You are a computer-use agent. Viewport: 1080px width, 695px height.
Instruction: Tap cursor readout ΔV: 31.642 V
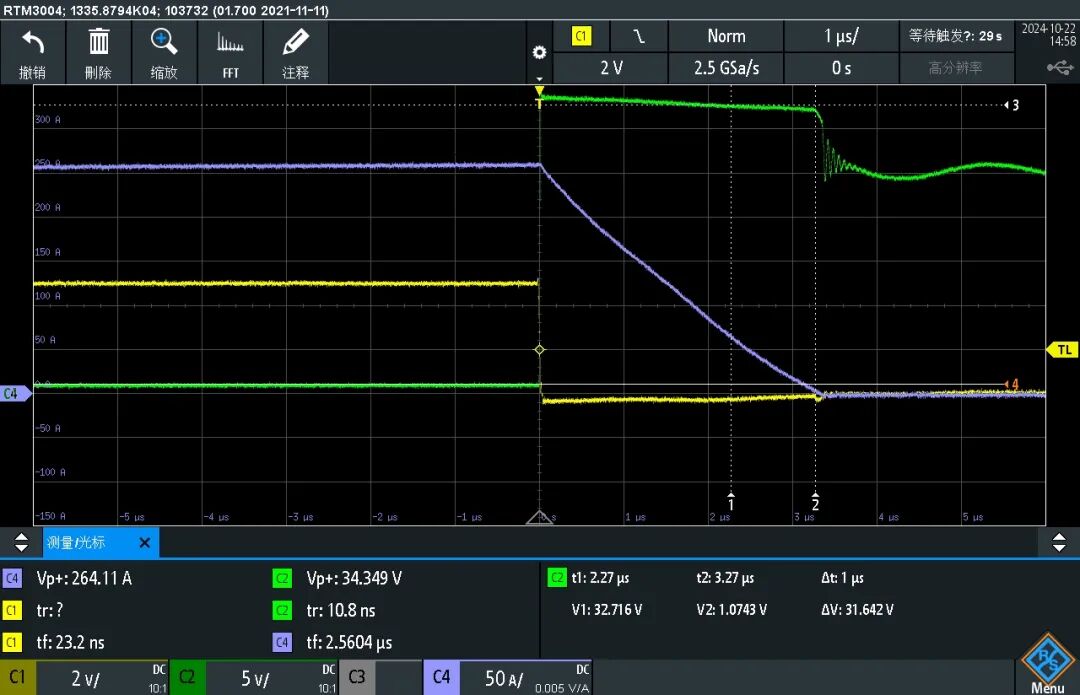[x=858, y=610]
